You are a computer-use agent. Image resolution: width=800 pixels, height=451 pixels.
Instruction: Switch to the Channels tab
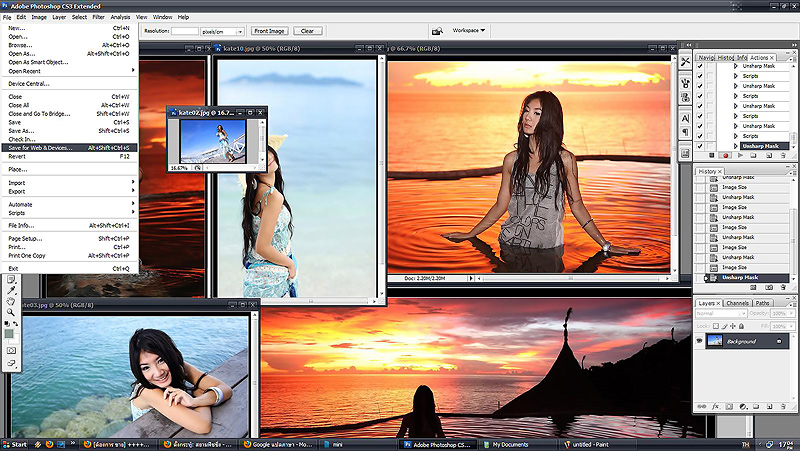tap(737, 303)
